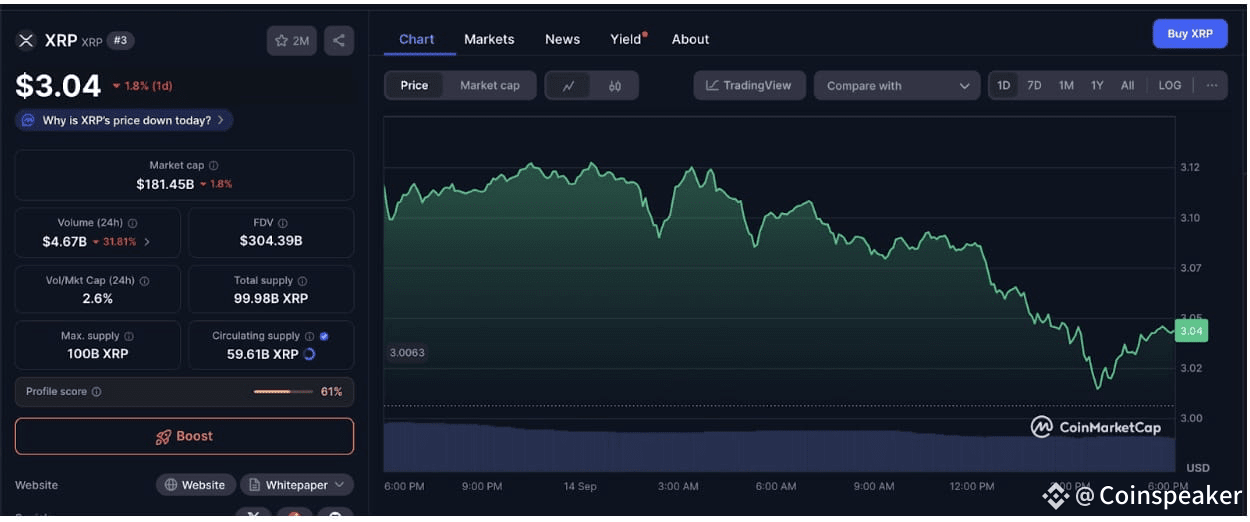Image resolution: width=1250 pixels, height=522 pixels.
Task: Open the three-dot more options icon
Action: [1212, 86]
